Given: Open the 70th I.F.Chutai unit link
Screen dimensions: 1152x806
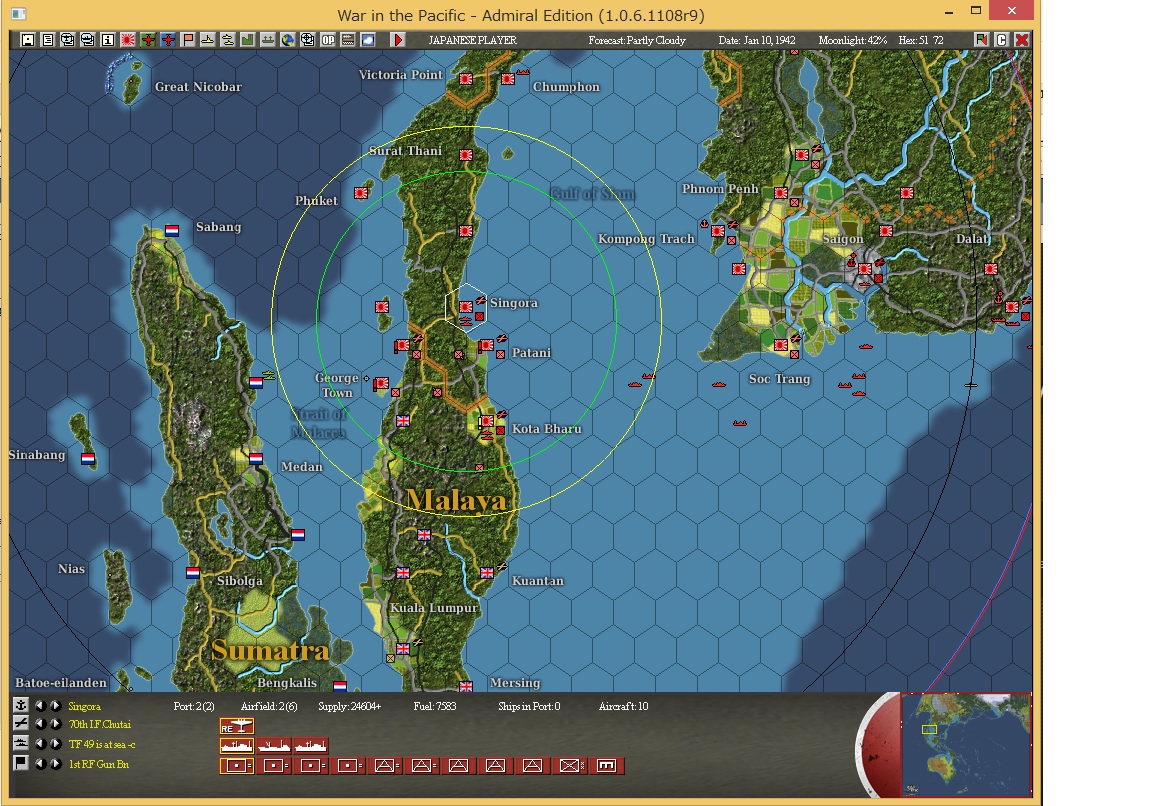Looking at the screenshot, I should tap(100, 724).
